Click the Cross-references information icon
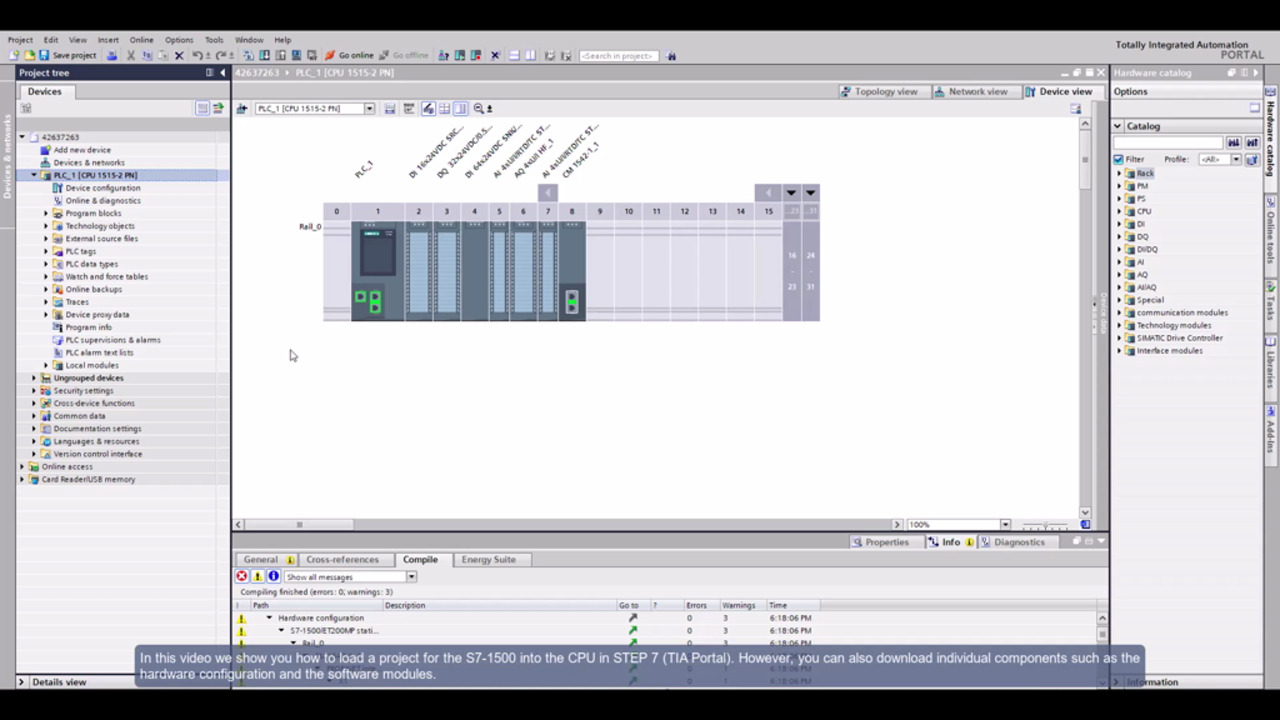 (342, 559)
